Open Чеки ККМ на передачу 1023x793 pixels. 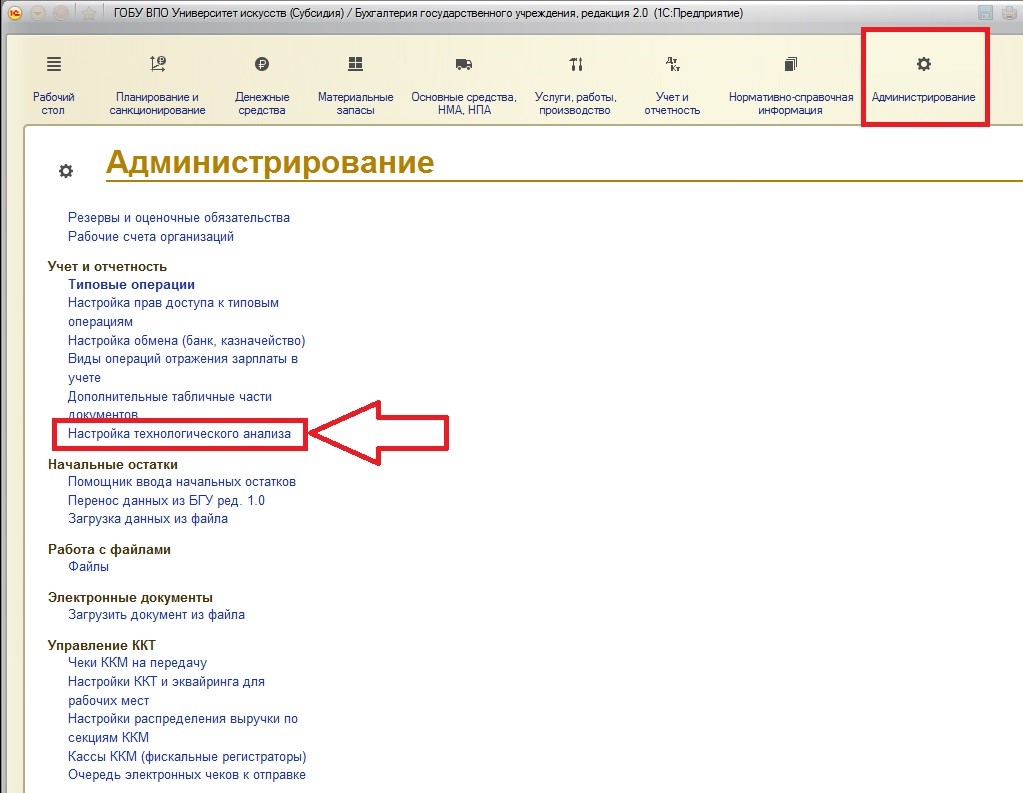point(137,662)
